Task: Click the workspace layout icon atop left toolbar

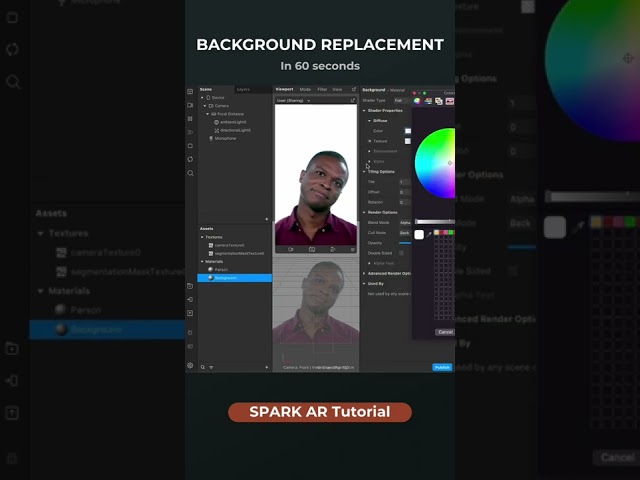Action: tap(190, 91)
